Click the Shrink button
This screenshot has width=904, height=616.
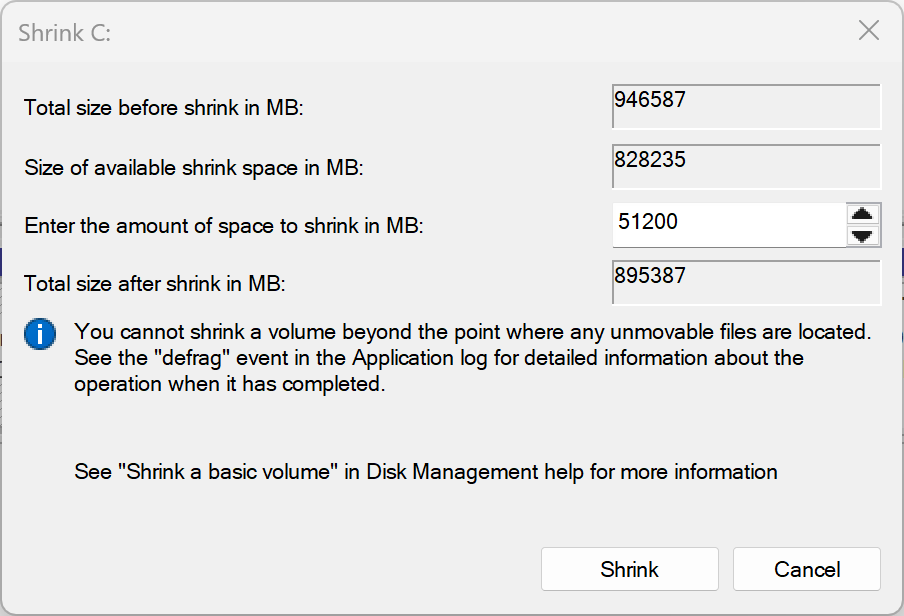tap(630, 569)
